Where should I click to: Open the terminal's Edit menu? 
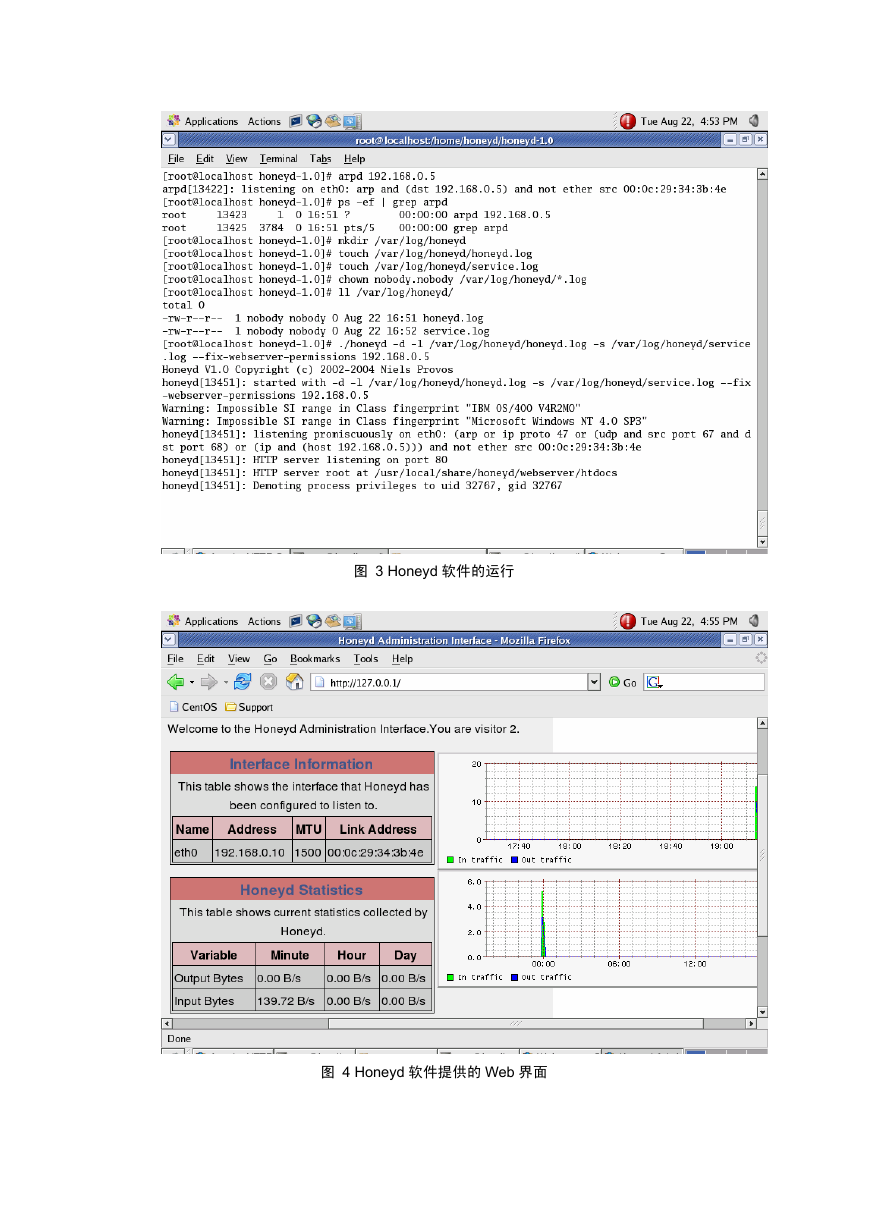click(205, 158)
